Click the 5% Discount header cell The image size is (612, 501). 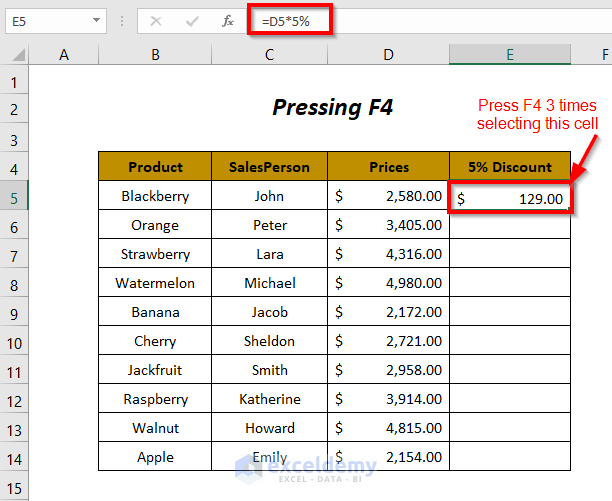tap(509, 167)
